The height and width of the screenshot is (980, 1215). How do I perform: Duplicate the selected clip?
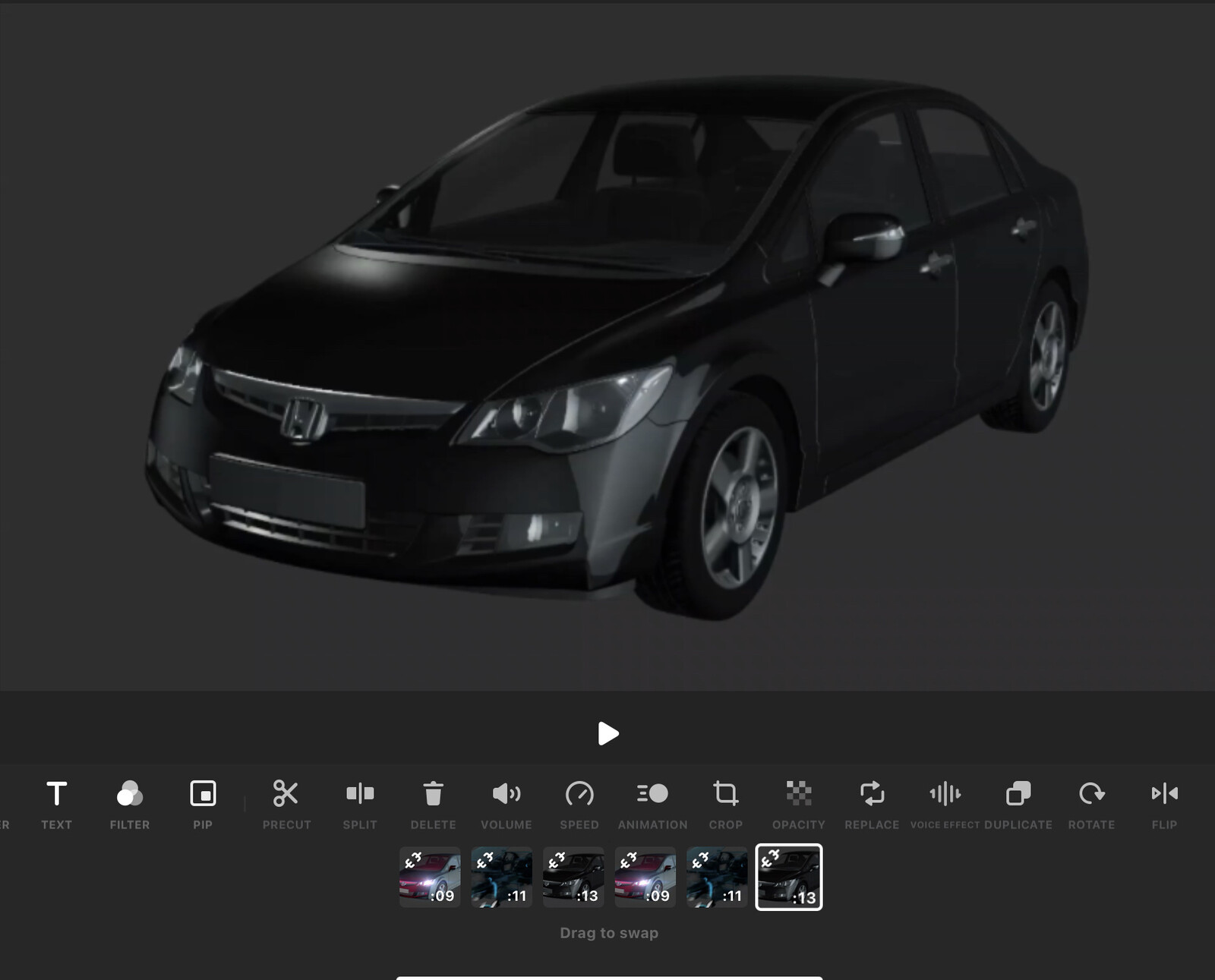click(x=1018, y=805)
